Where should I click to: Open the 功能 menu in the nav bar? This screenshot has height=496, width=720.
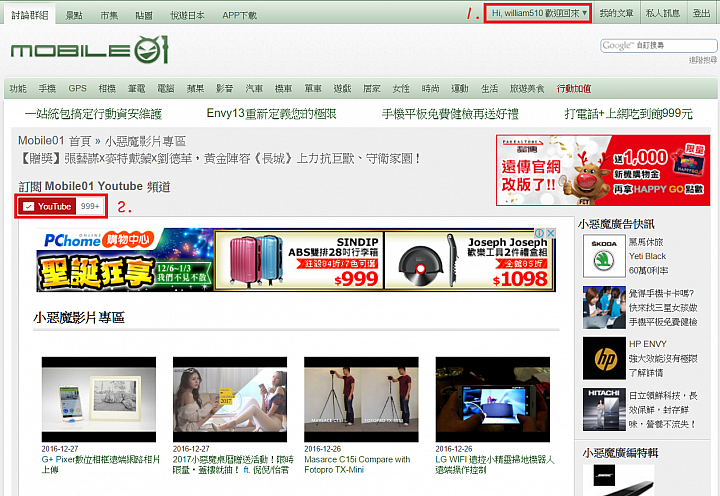pos(18,88)
